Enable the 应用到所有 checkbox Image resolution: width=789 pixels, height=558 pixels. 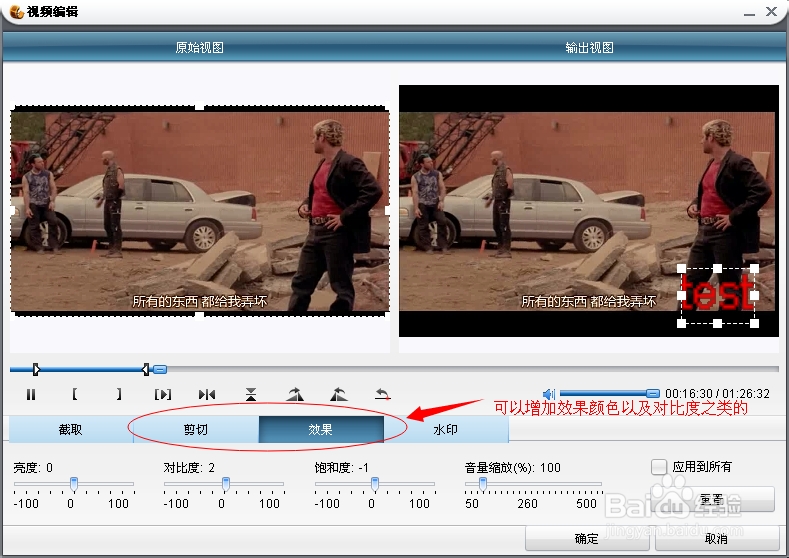pyautogui.click(x=659, y=467)
